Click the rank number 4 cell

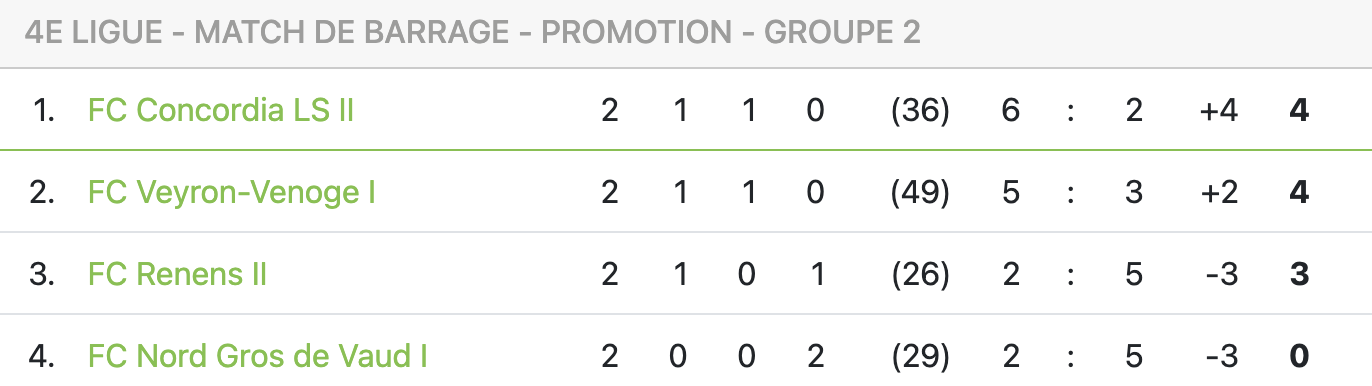tap(42, 356)
